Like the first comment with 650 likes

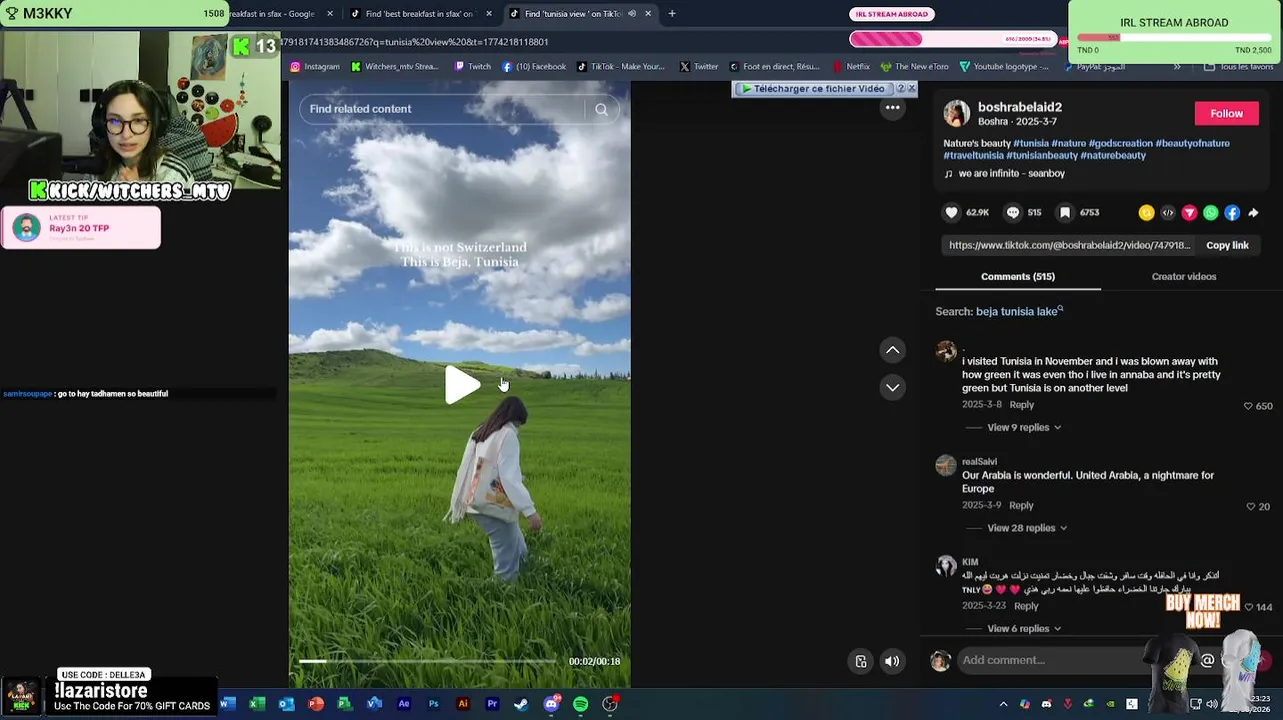[x=1247, y=406]
